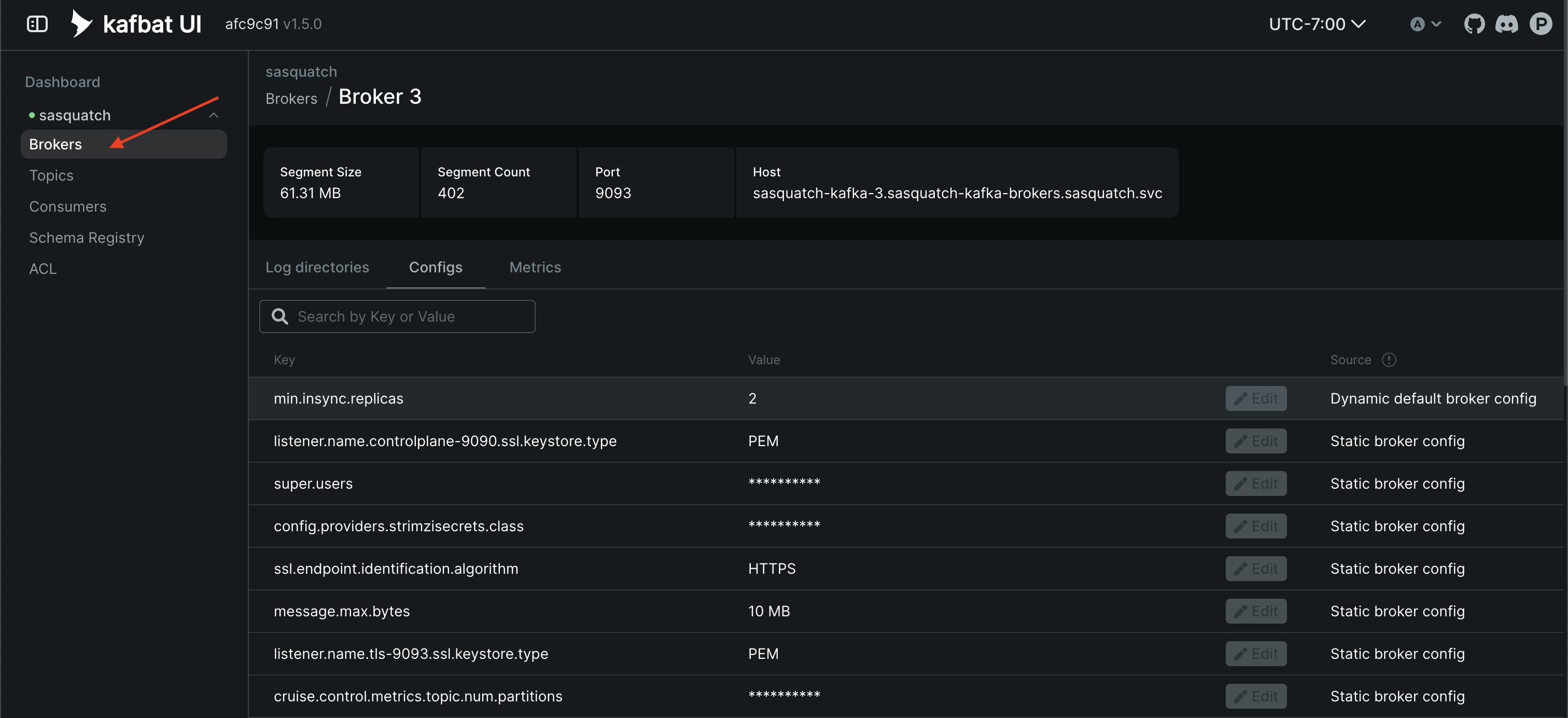Open the GitHub repository icon
The width and height of the screenshot is (1568, 718).
(x=1474, y=24)
